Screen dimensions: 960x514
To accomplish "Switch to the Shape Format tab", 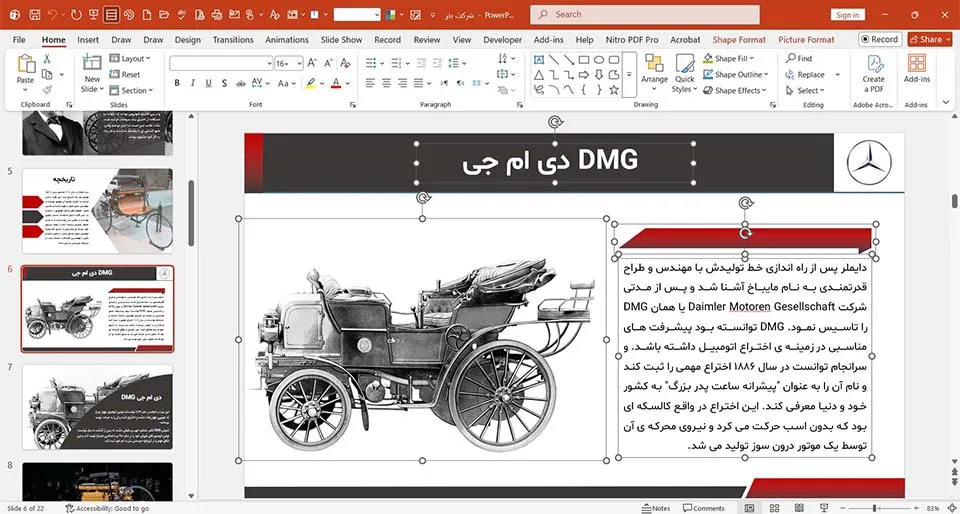I will pyautogui.click(x=739, y=40).
